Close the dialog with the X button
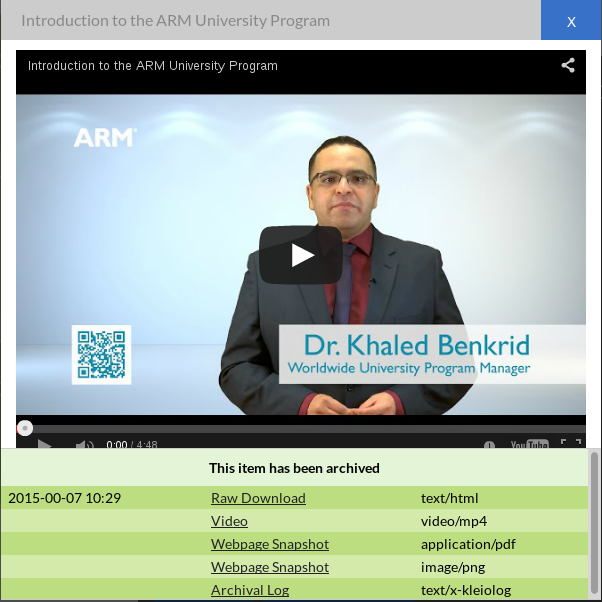 (571, 20)
